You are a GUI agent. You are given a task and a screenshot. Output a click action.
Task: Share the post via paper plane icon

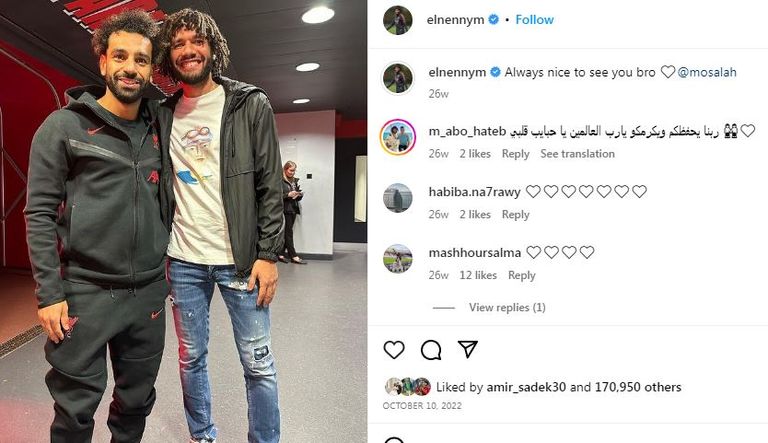468,349
